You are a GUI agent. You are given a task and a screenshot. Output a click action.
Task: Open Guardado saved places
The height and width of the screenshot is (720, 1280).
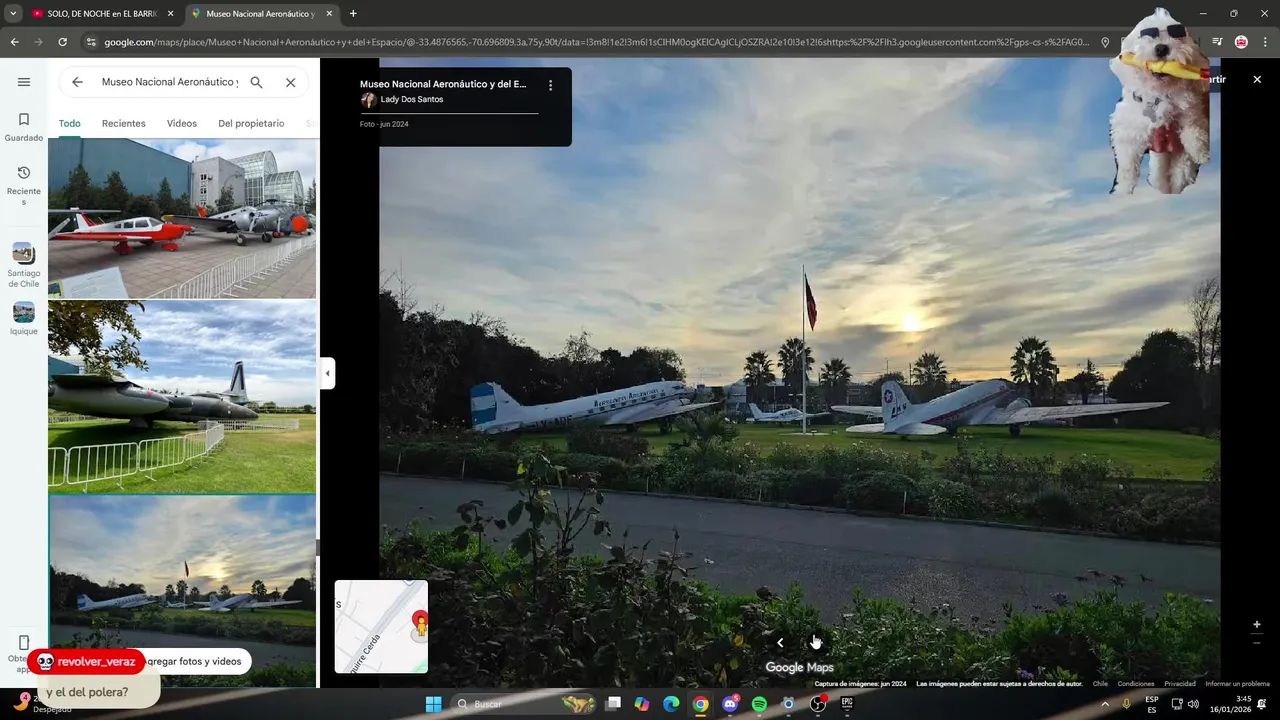click(24, 127)
